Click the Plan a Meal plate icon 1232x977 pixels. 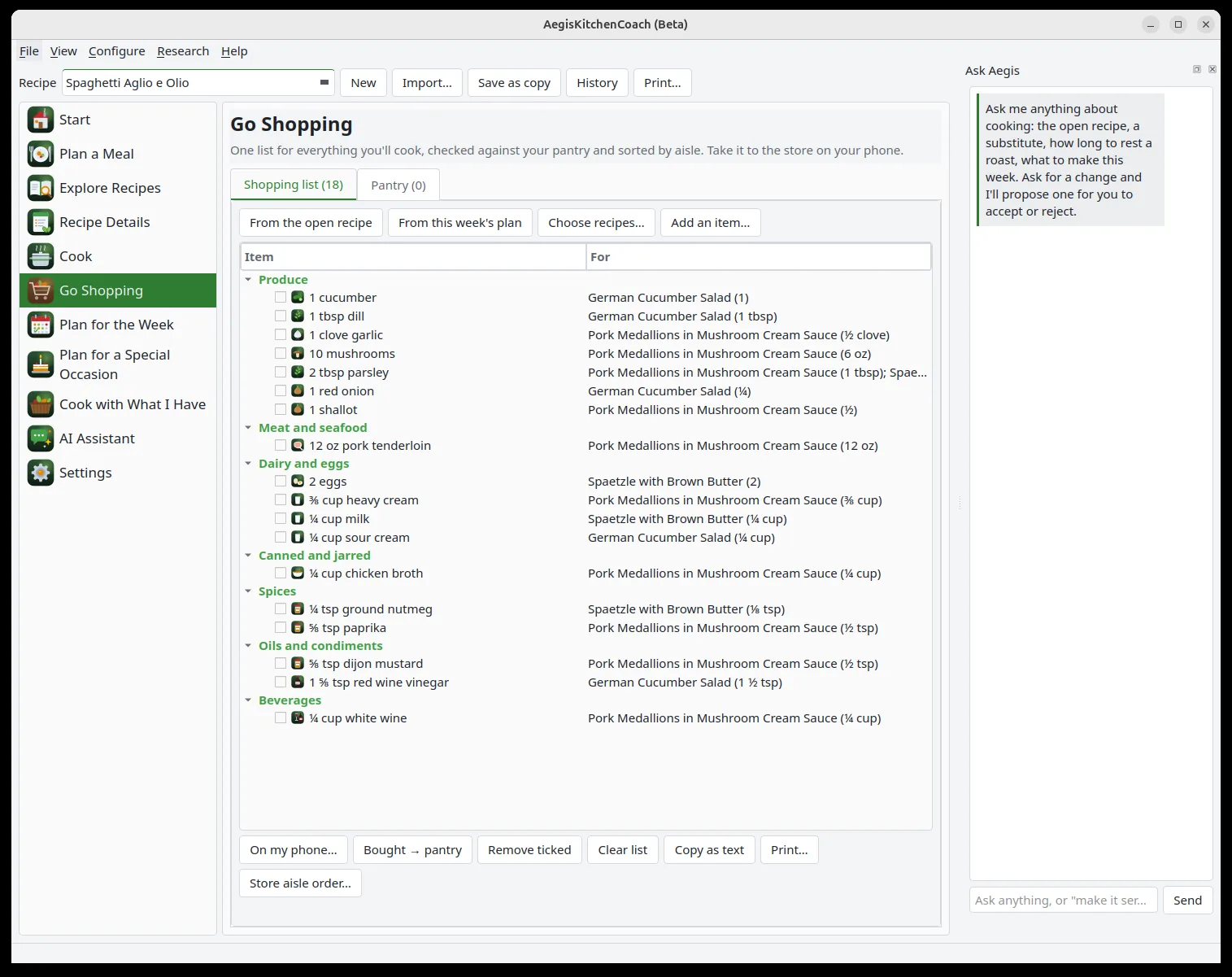point(40,154)
